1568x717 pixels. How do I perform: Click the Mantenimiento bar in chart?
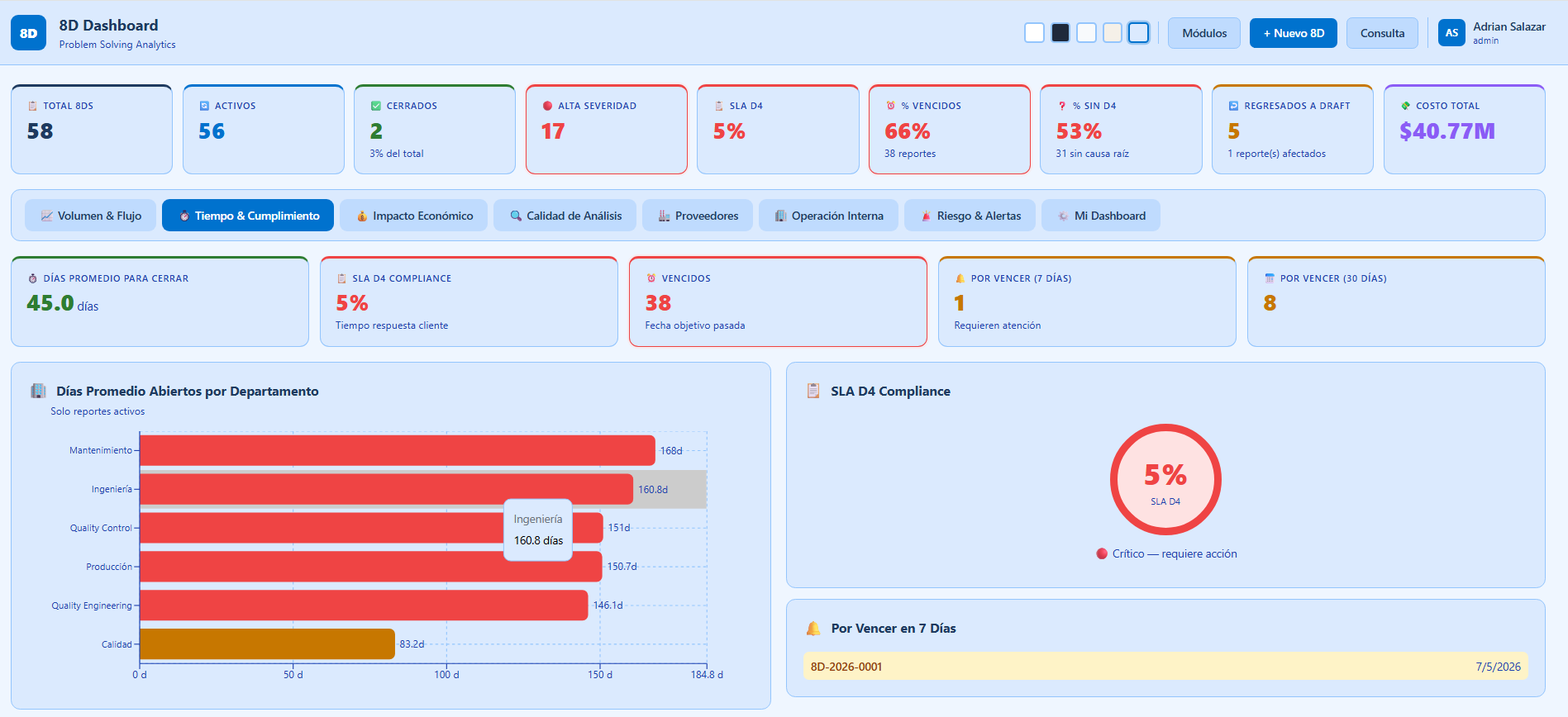click(x=398, y=450)
